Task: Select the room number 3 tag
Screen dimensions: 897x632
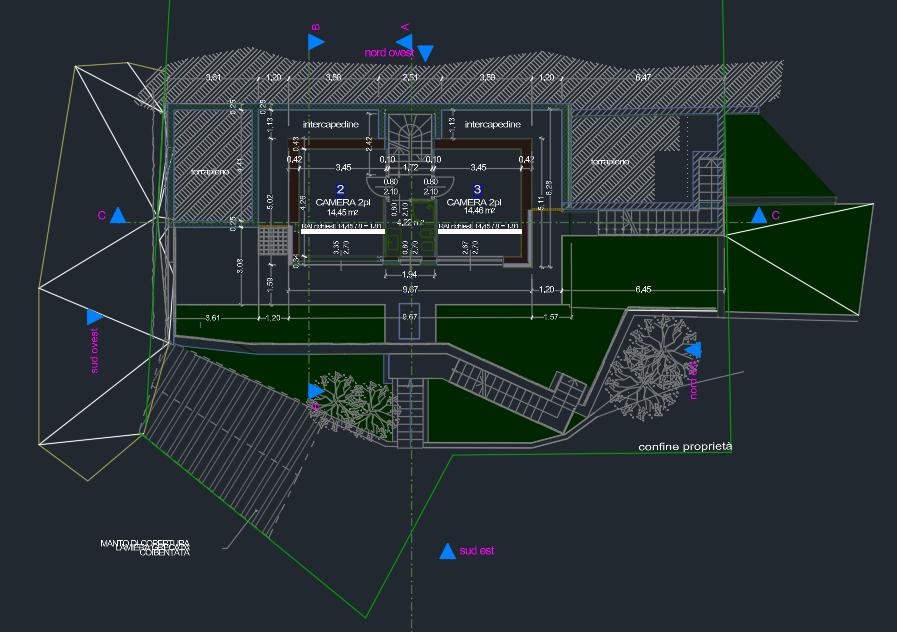Action: tap(477, 189)
